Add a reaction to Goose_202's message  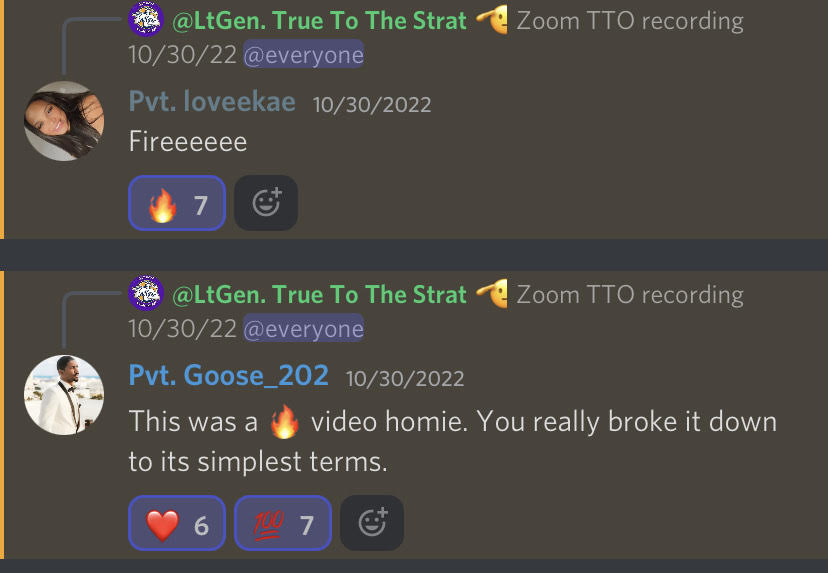(372, 523)
